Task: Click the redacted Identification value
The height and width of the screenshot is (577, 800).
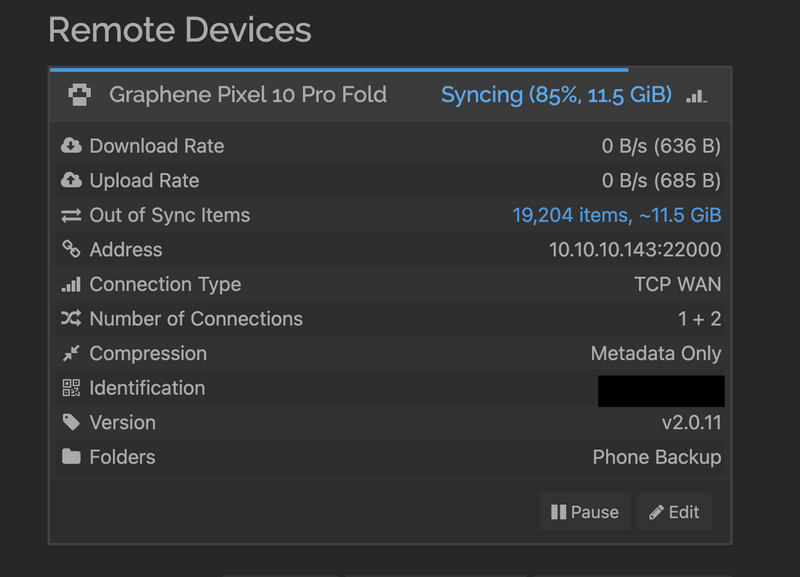Action: pyautogui.click(x=660, y=390)
